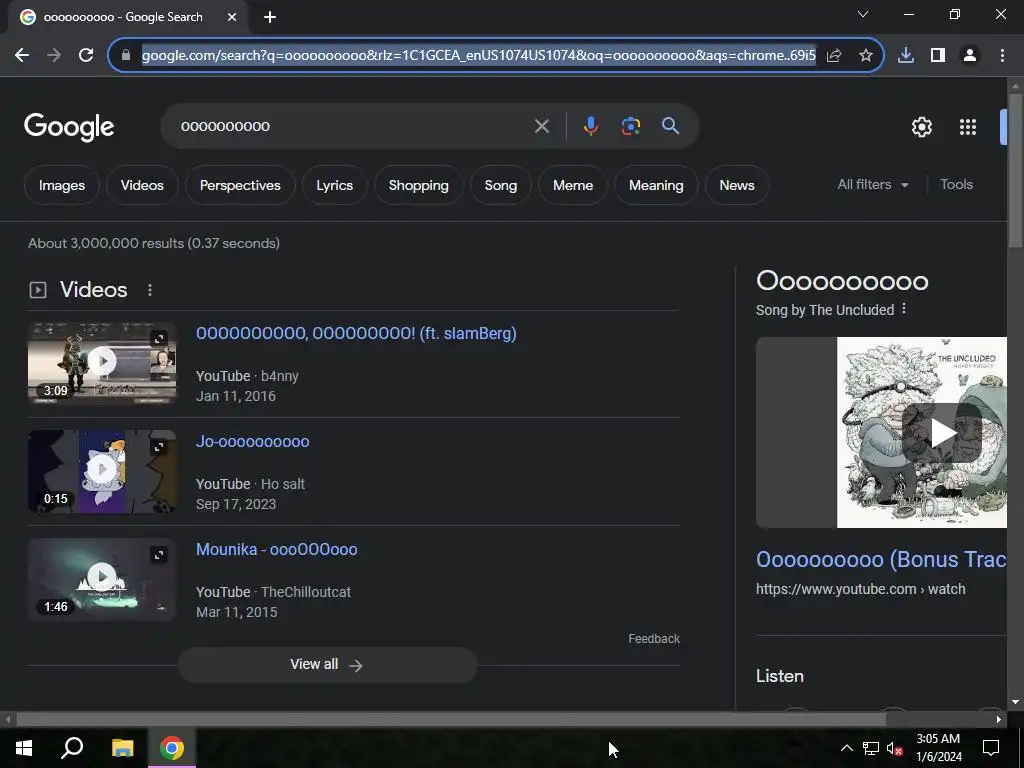The image size is (1024, 768).
Task: Open Windows taskbar search
Action: [x=72, y=748]
